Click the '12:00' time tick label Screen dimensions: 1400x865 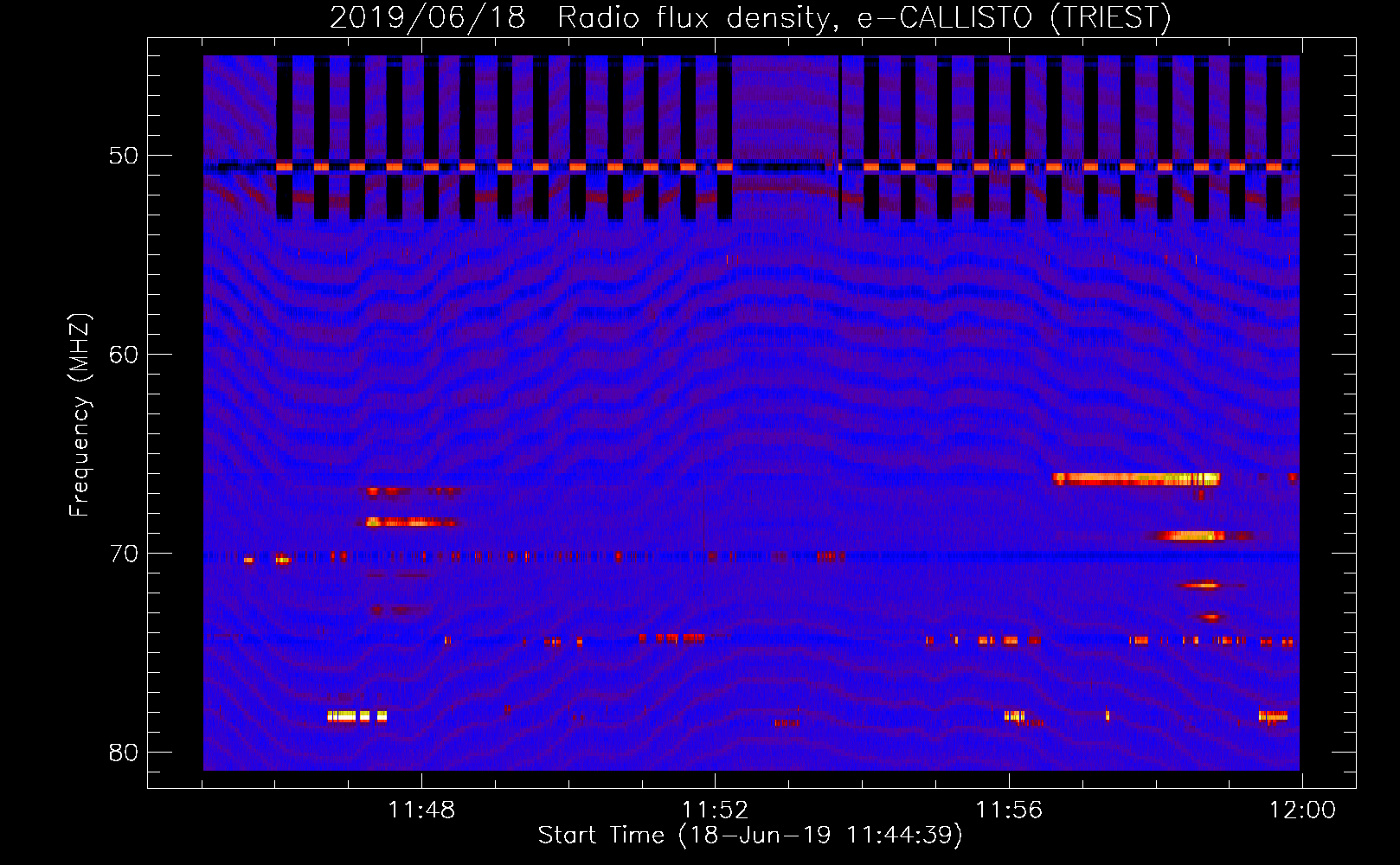tap(1302, 811)
